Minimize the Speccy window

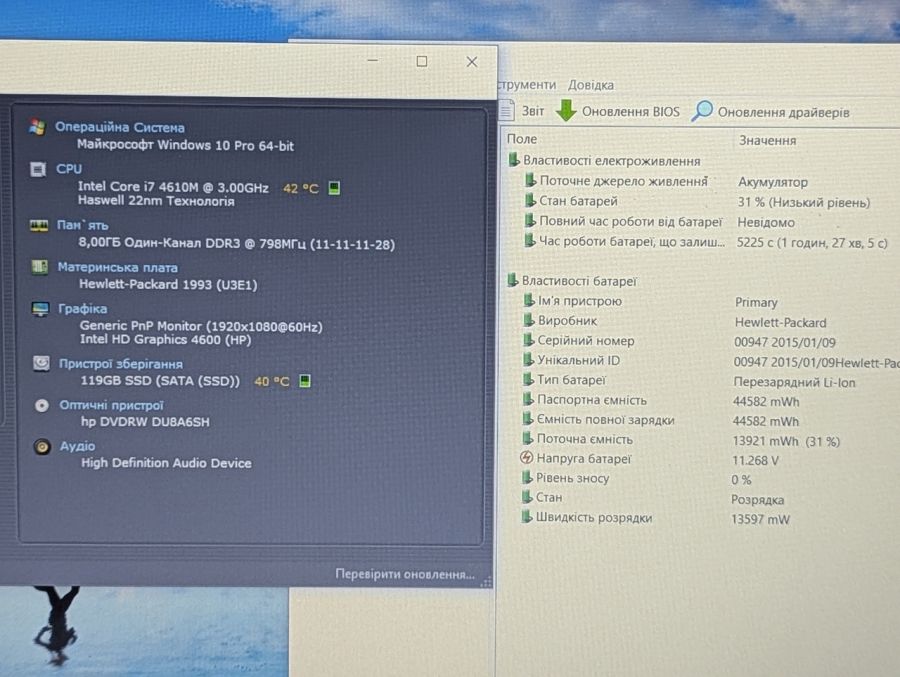373,60
